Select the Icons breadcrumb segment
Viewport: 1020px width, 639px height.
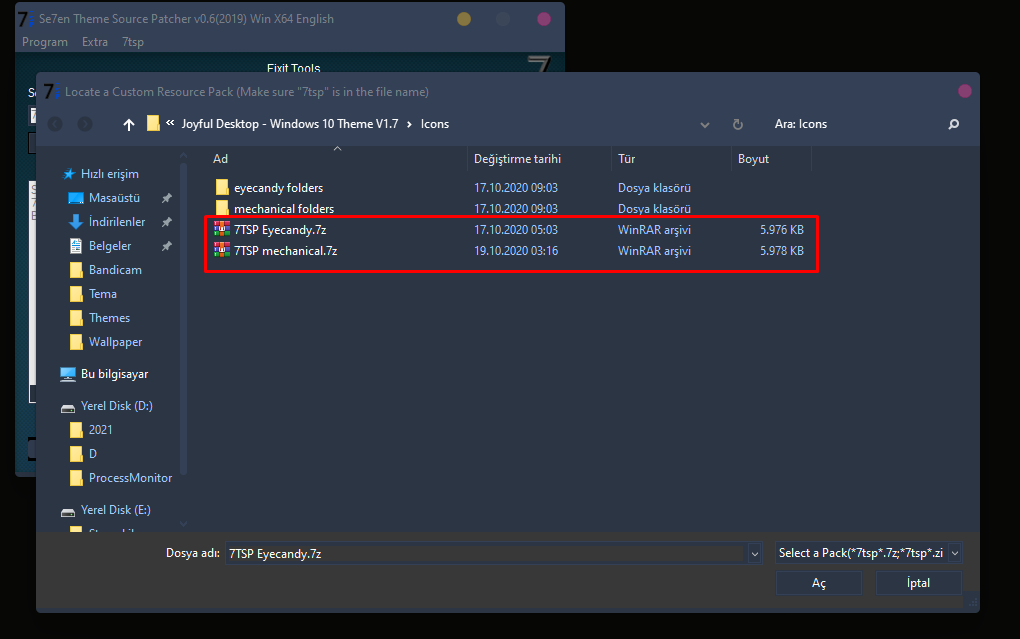[435, 124]
